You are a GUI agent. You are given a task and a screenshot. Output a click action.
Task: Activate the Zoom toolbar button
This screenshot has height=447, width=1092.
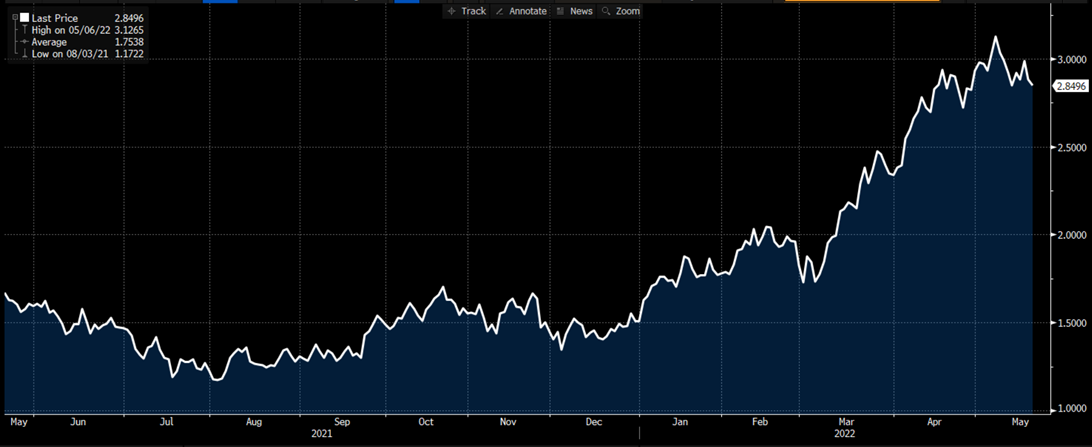(x=627, y=11)
